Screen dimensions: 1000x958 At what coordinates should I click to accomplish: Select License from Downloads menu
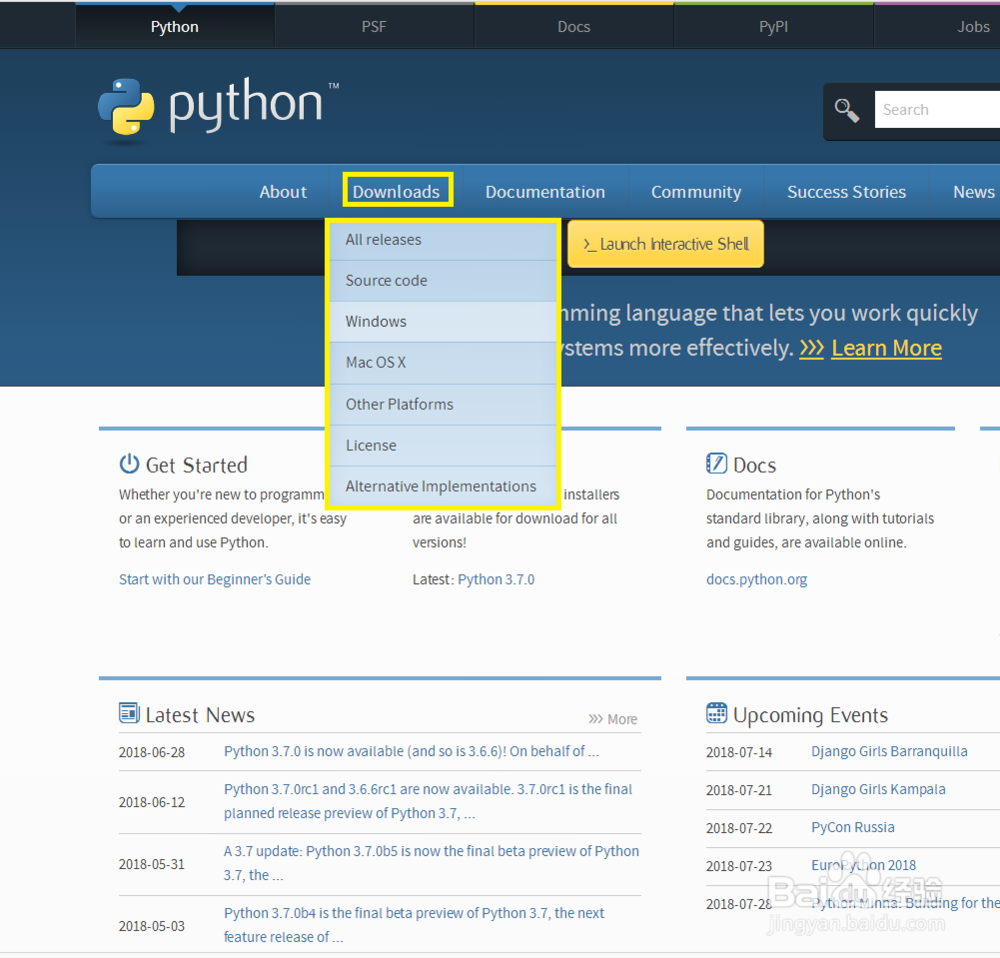pyautogui.click(x=443, y=445)
